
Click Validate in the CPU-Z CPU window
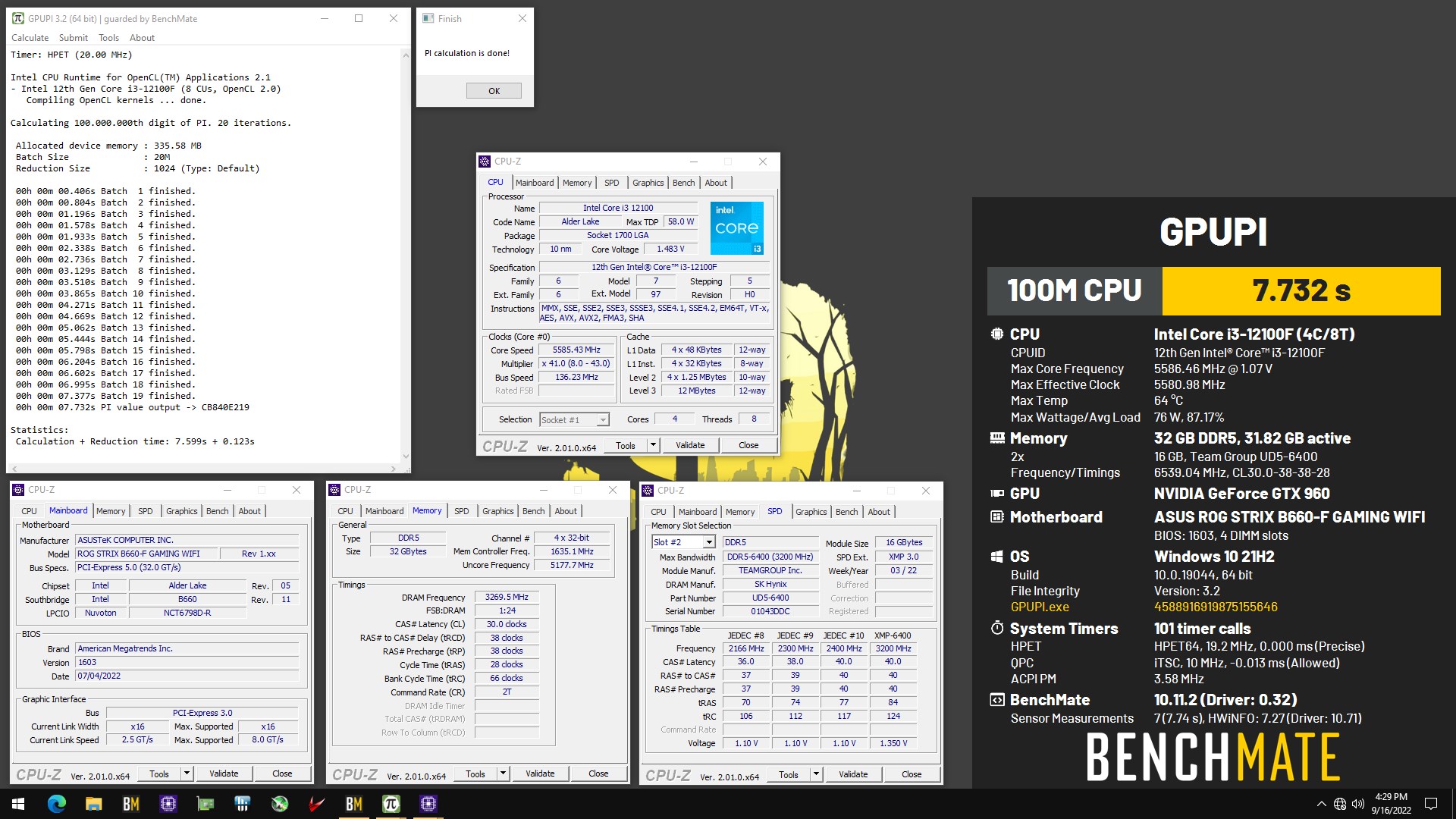click(690, 445)
